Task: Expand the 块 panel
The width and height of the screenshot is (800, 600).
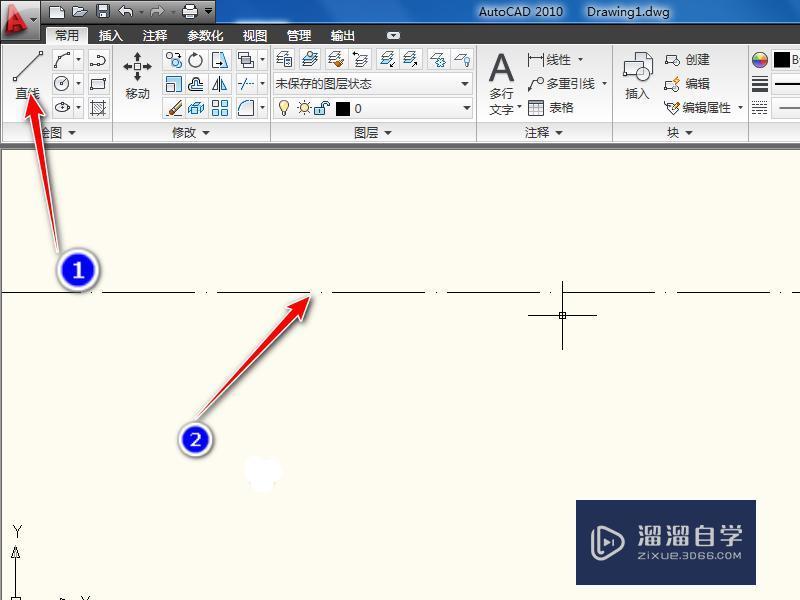Action: (680, 133)
